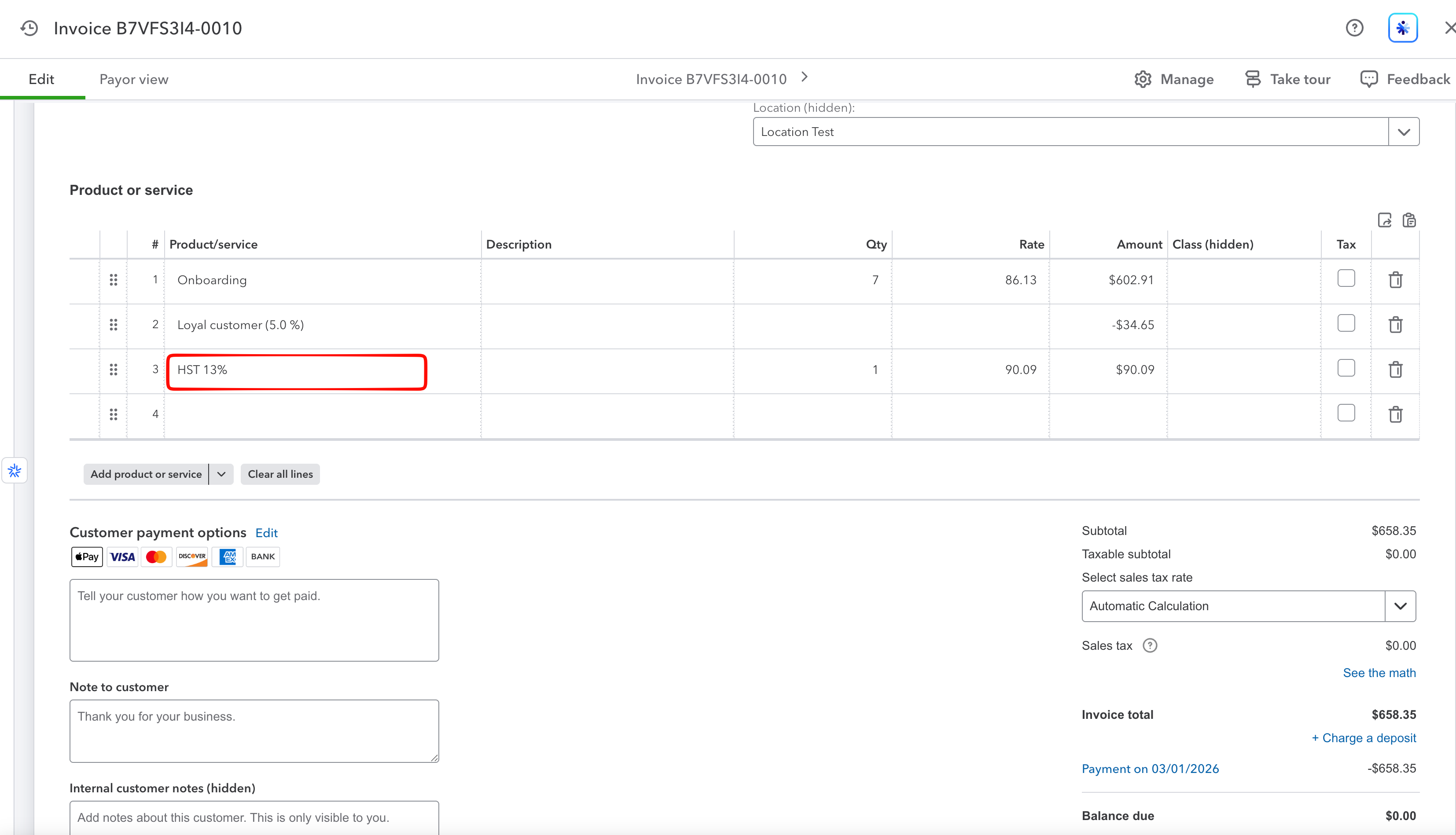Click the Apple Pay payment icon
The height and width of the screenshot is (835, 1456).
pyautogui.click(x=87, y=557)
